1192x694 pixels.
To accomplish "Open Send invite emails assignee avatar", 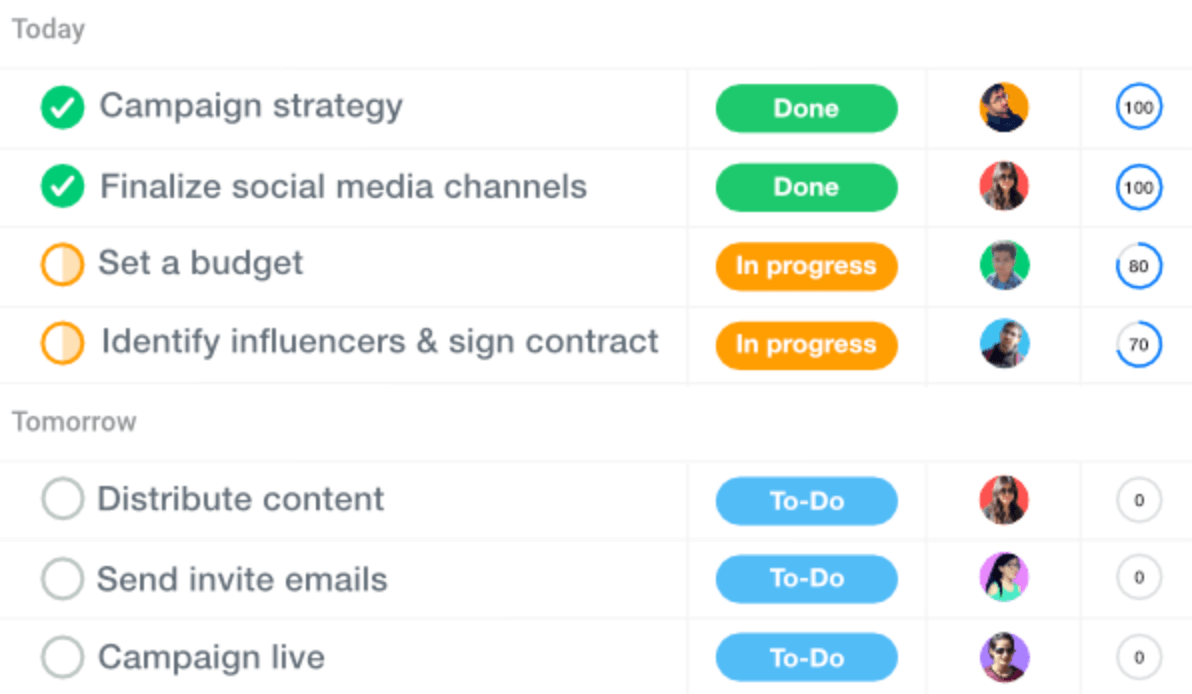I will pyautogui.click(x=1003, y=577).
